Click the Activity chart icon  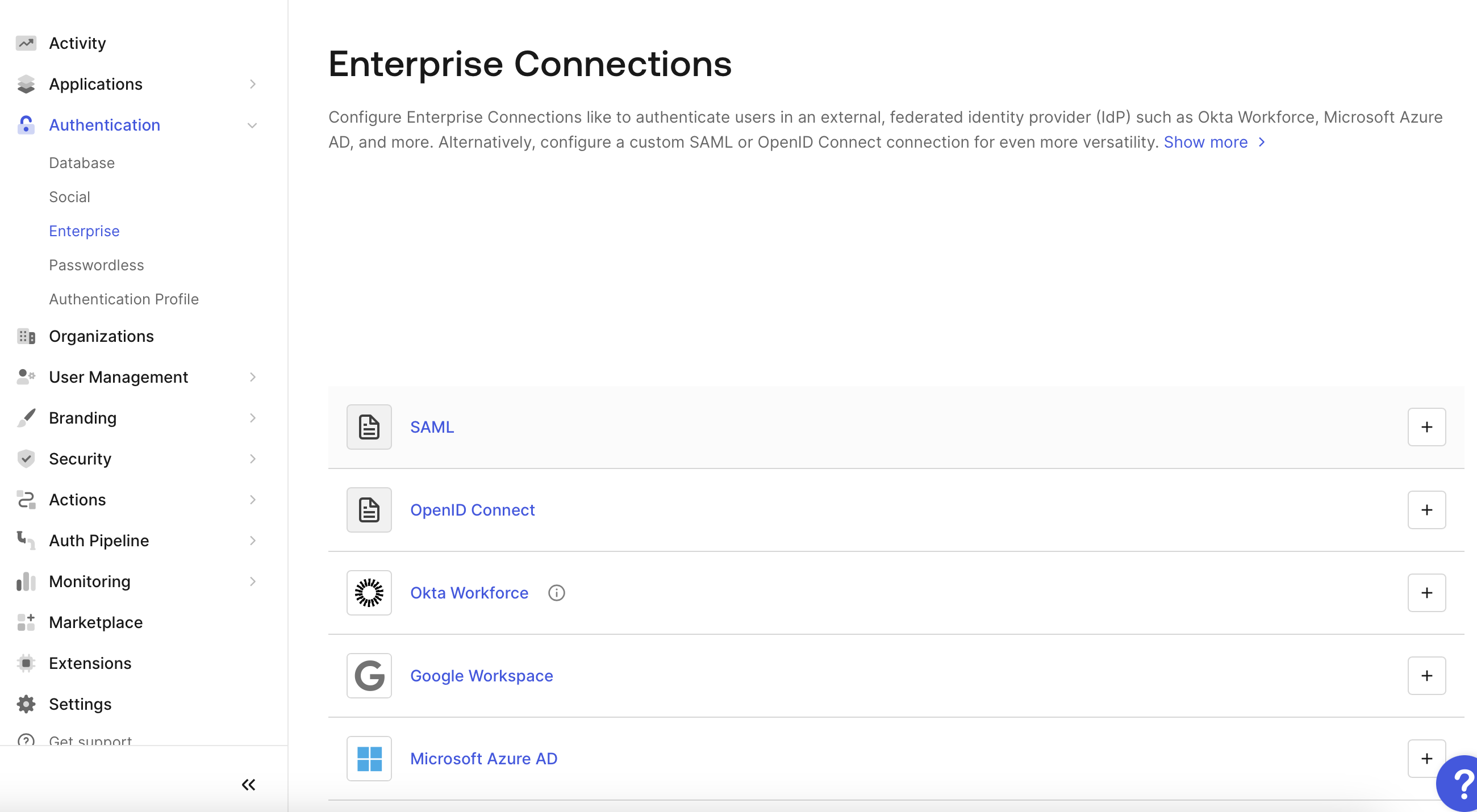[26, 43]
